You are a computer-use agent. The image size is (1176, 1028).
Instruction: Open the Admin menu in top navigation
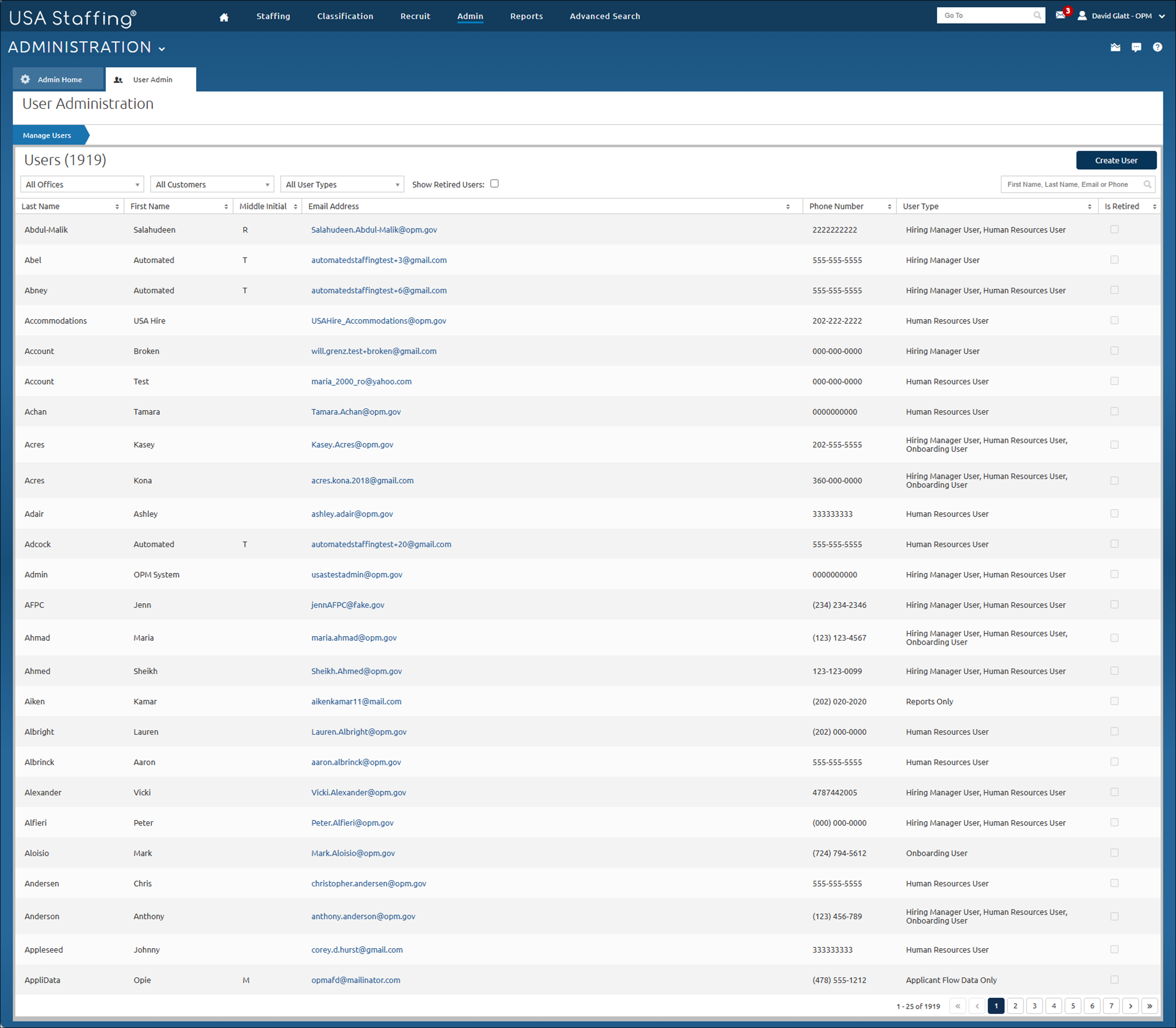(470, 16)
